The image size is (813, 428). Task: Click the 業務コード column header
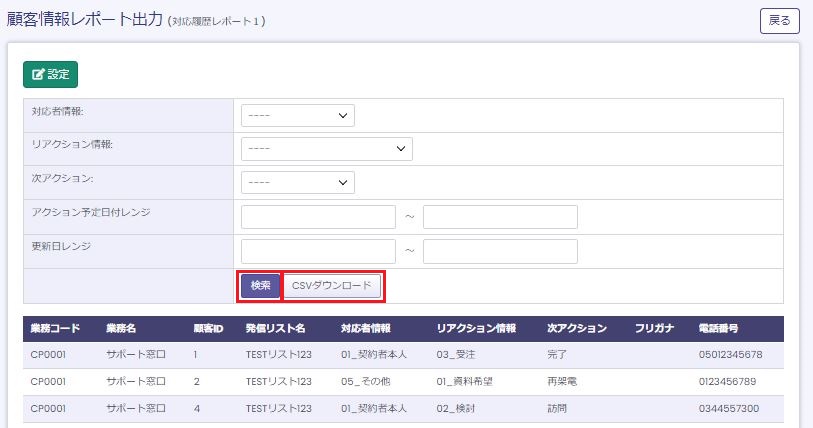click(55, 328)
